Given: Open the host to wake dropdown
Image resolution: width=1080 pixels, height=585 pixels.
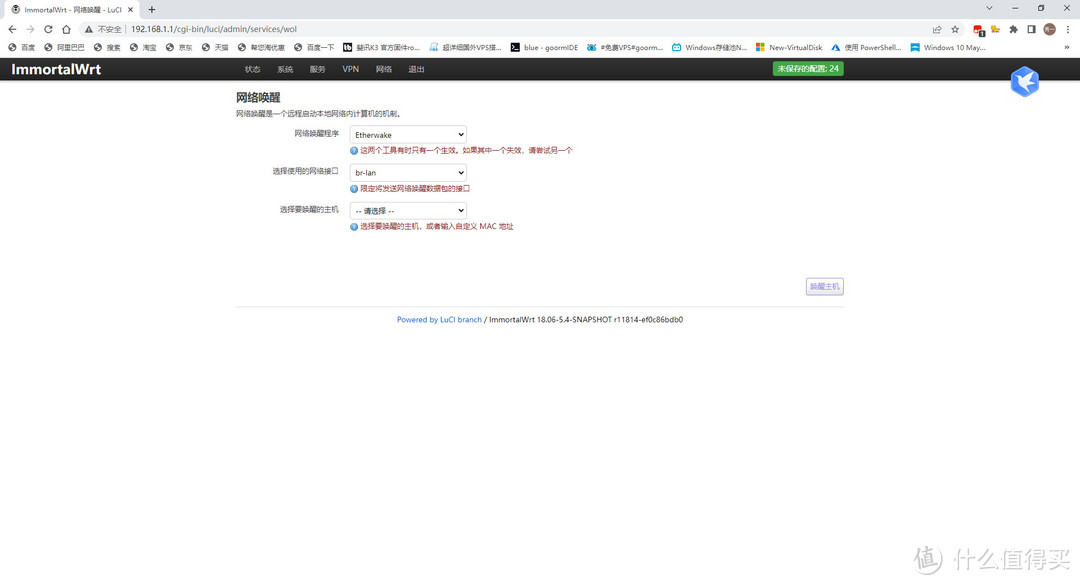Looking at the screenshot, I should click(408, 211).
